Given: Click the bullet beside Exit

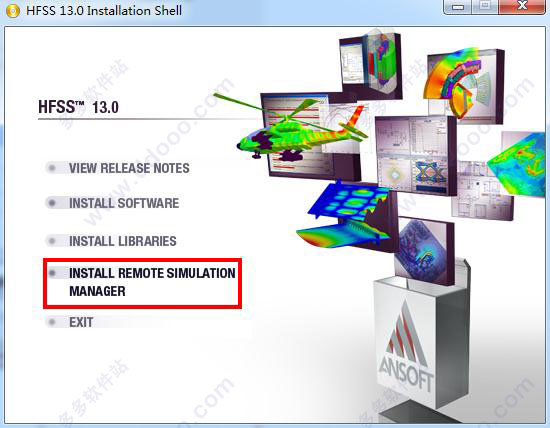Looking at the screenshot, I should (x=52, y=322).
